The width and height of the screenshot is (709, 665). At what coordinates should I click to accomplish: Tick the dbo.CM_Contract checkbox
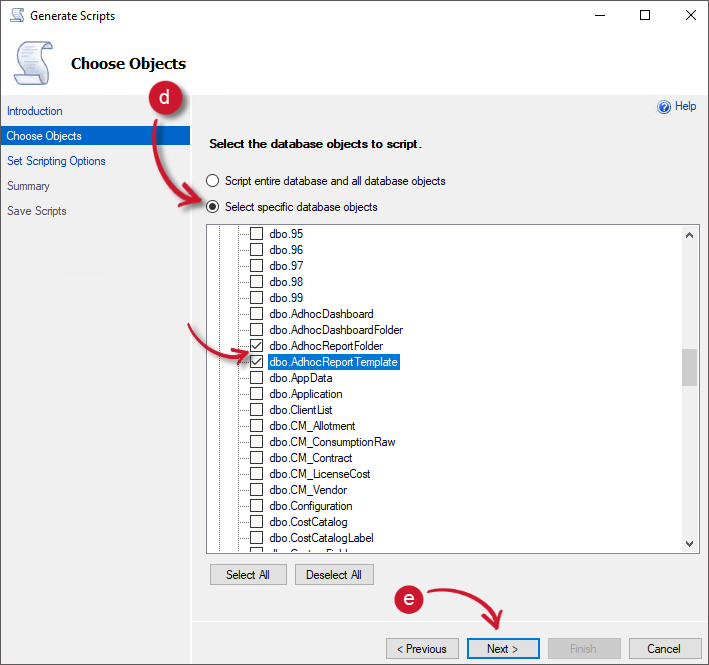pyautogui.click(x=256, y=458)
